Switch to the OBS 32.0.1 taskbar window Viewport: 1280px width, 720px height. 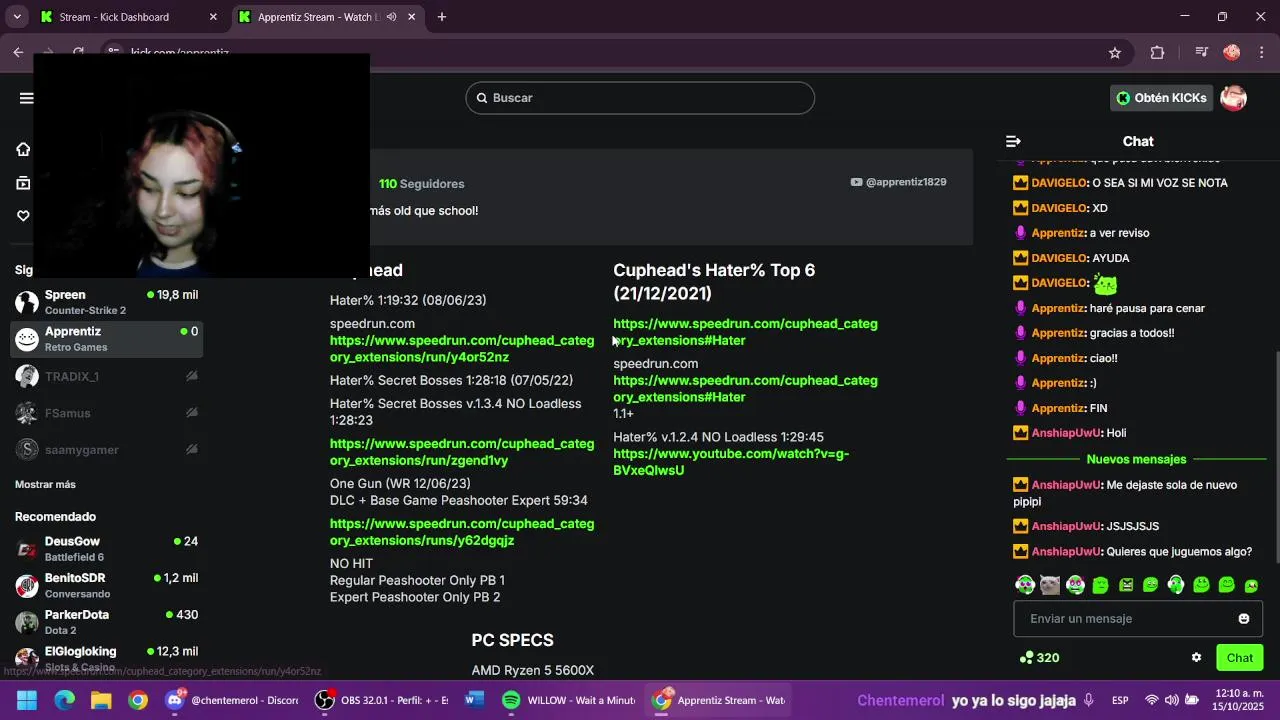click(382, 700)
